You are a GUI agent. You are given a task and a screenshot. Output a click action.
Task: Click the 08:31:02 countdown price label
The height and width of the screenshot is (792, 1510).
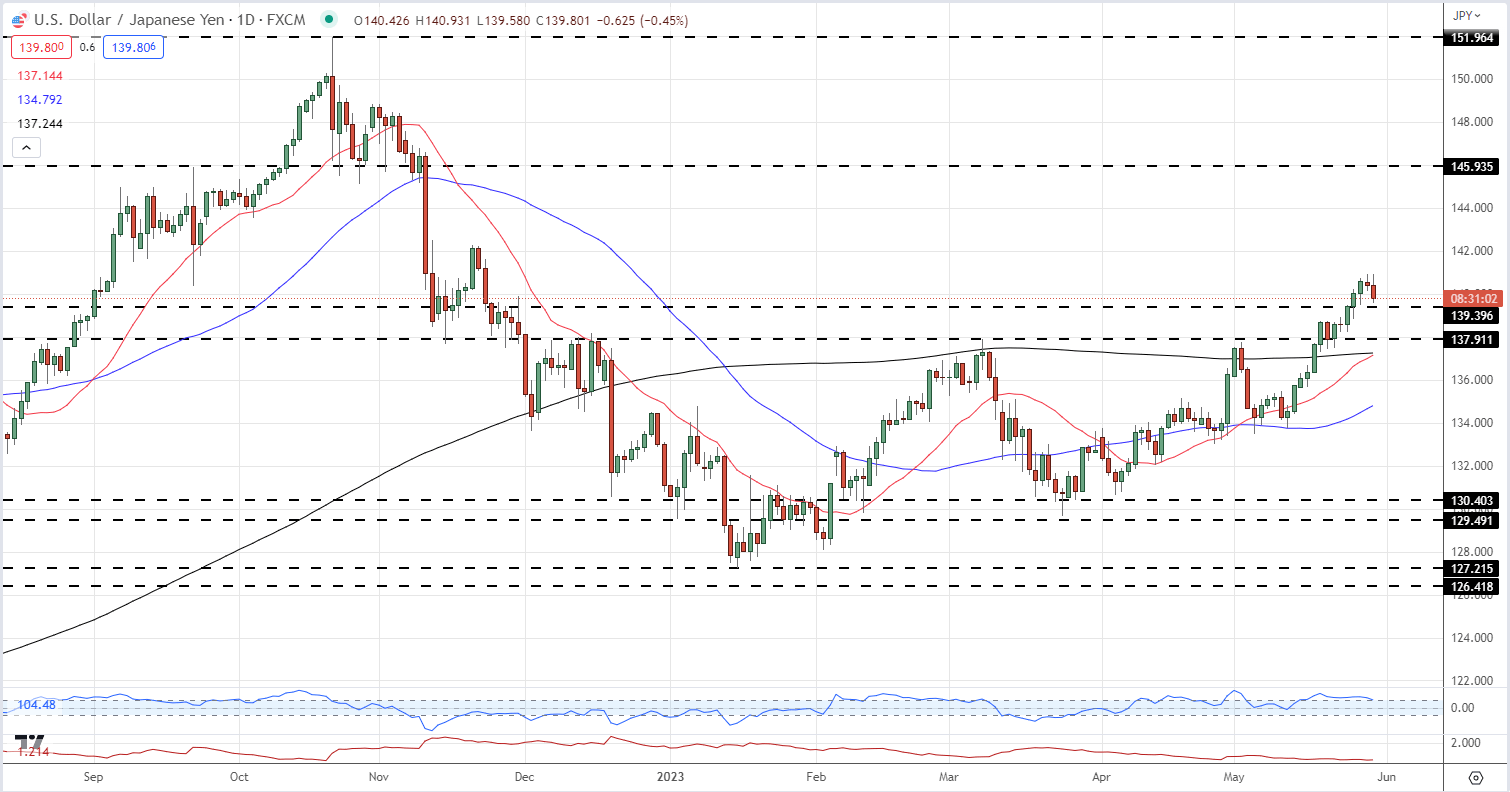pyautogui.click(x=1471, y=298)
